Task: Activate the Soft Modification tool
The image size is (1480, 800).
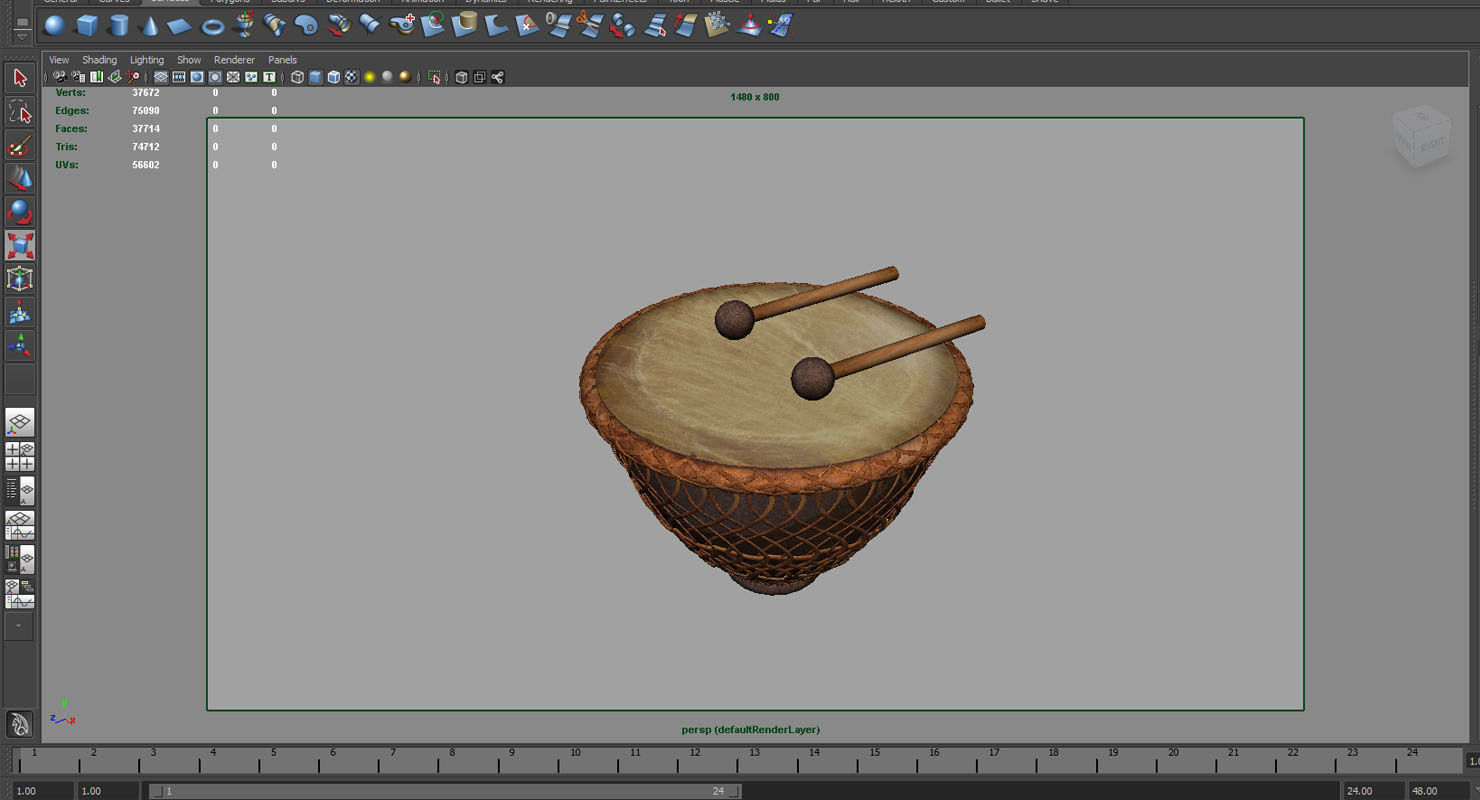Action: pos(20,313)
